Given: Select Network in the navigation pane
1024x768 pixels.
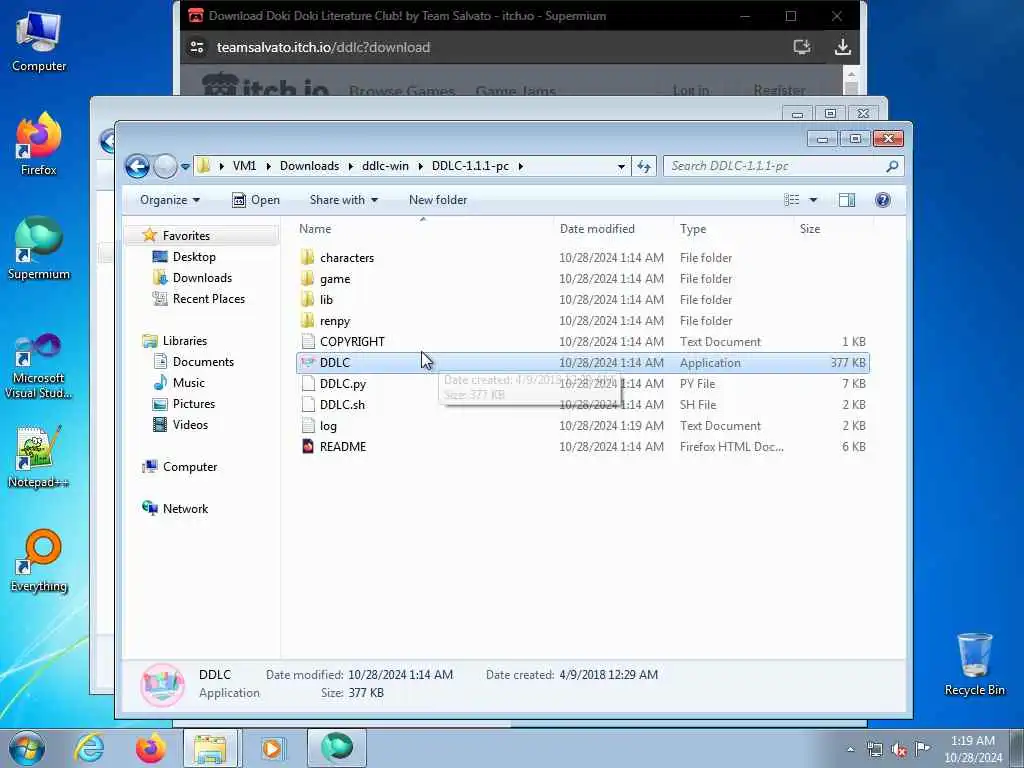Looking at the screenshot, I should pos(185,509).
